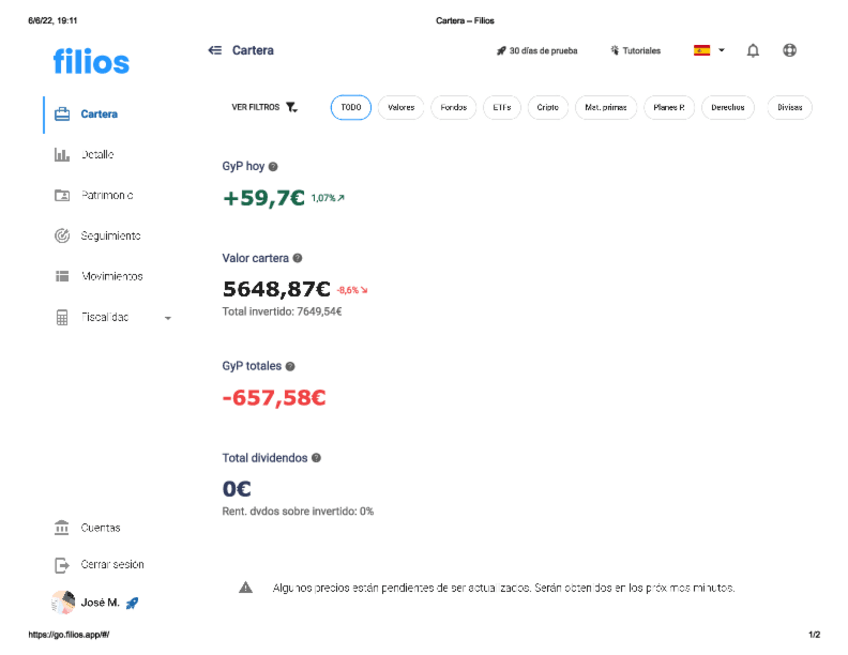The width and height of the screenshot is (848, 655).
Task: Click the 1,07% daily change indicator
Action: (328, 198)
